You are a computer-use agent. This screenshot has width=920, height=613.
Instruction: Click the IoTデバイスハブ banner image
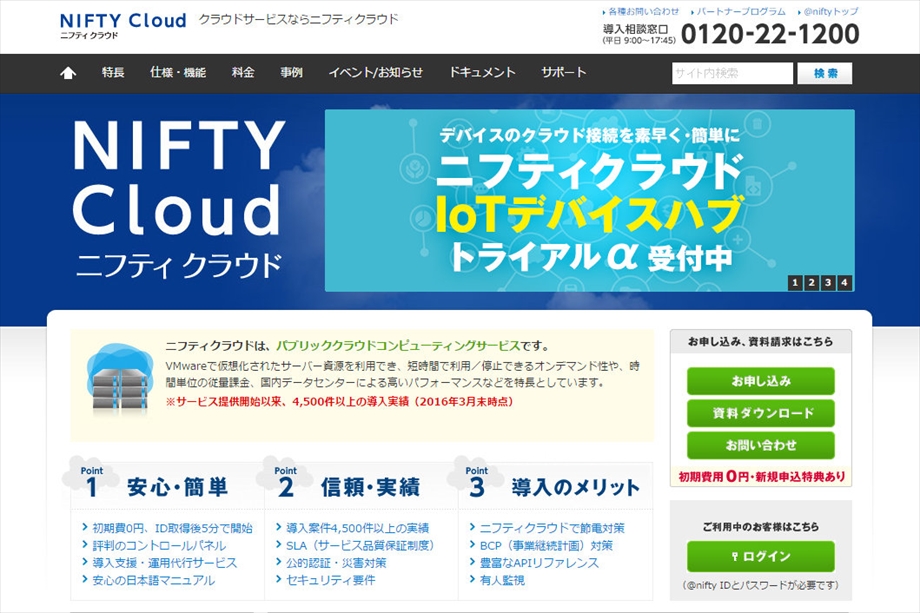pyautogui.click(x=590, y=200)
